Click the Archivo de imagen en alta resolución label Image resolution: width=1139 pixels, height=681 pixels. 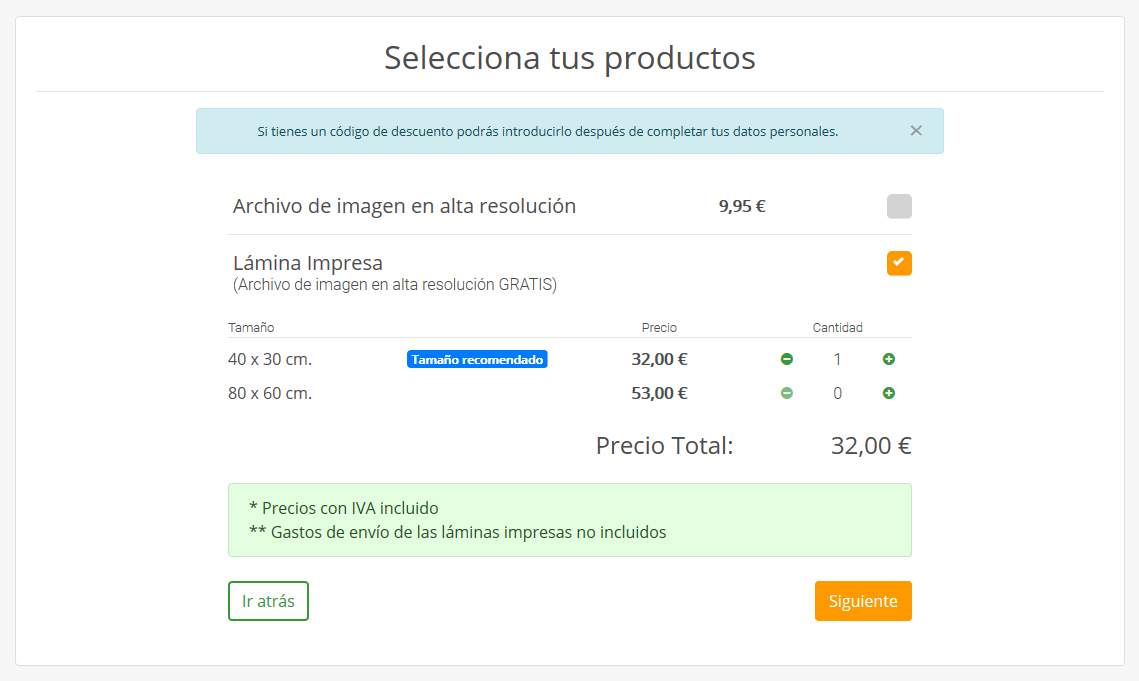pos(404,207)
